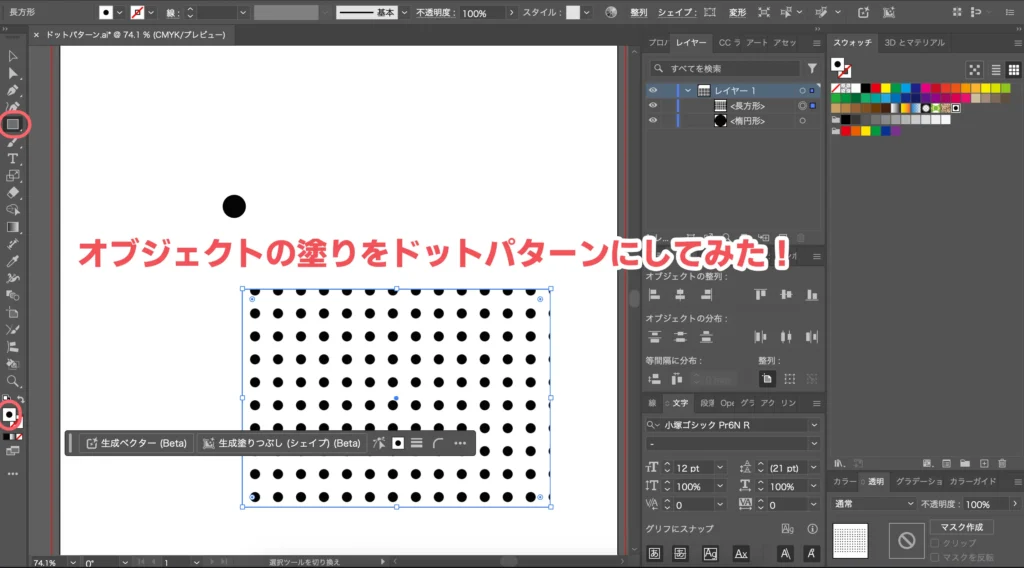Open font size 12 pt dropdown
Viewport: 1024px width, 568px height.
pyautogui.click(x=720, y=467)
